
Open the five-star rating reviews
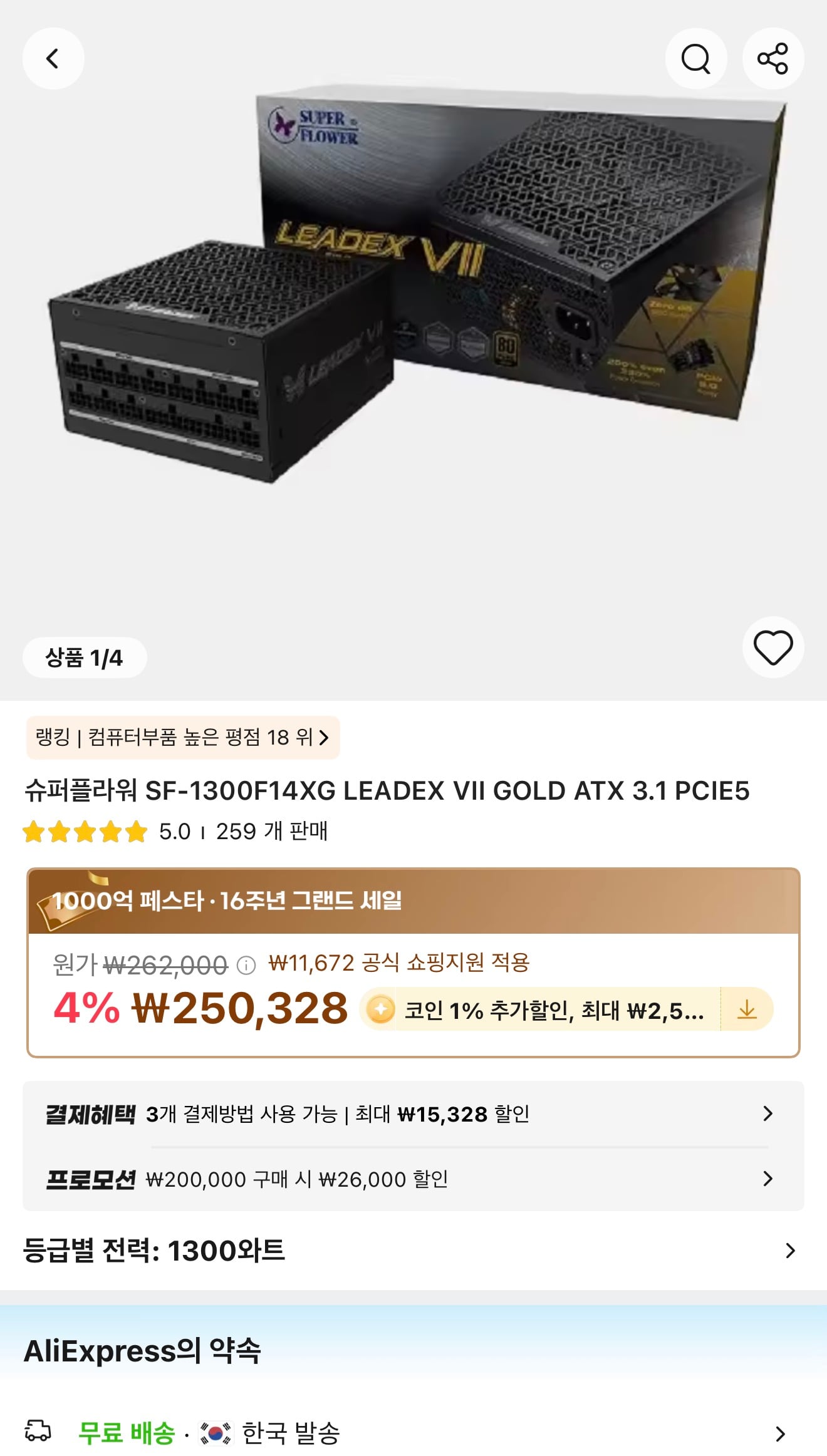tap(85, 832)
